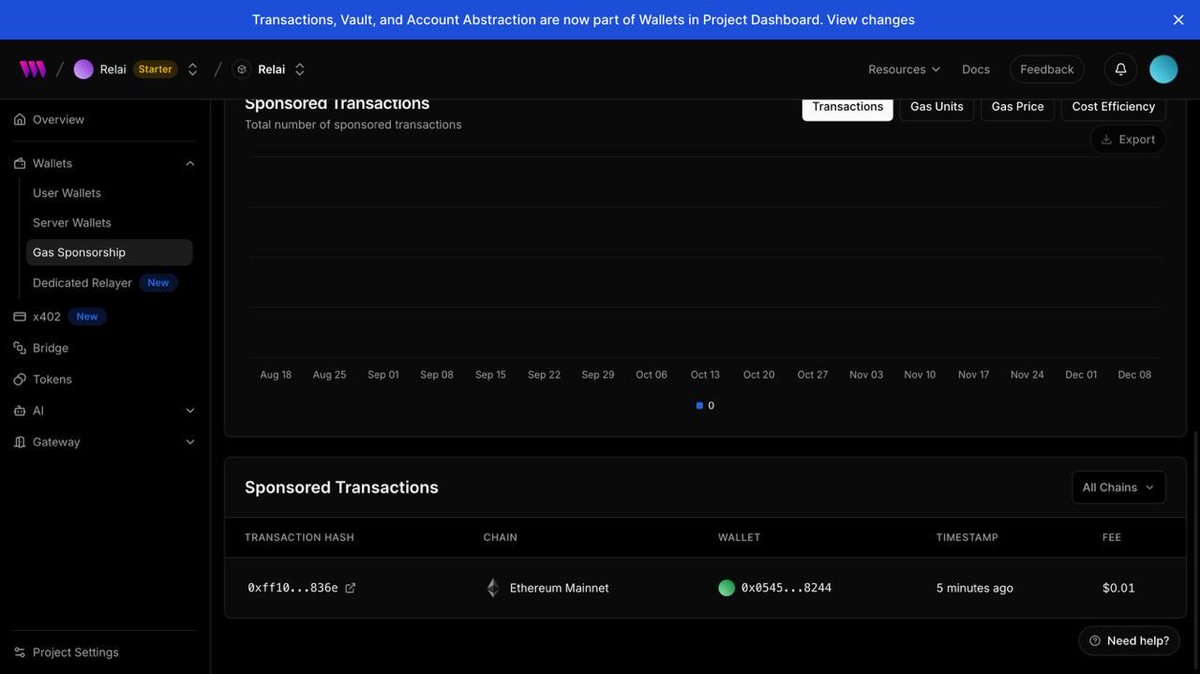Viewport: 1200px width, 674px height.
Task: Open x402 sidebar item
Action: pos(47,317)
